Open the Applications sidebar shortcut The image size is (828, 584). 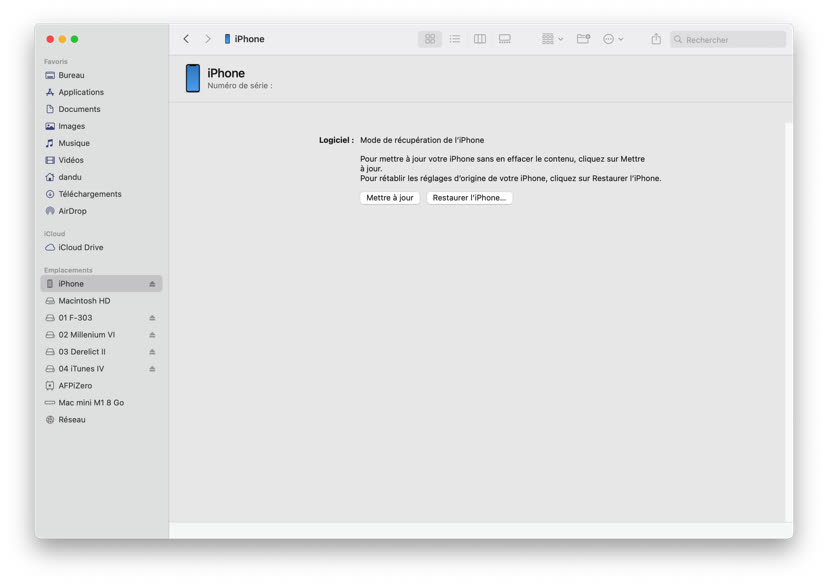pos(78,91)
